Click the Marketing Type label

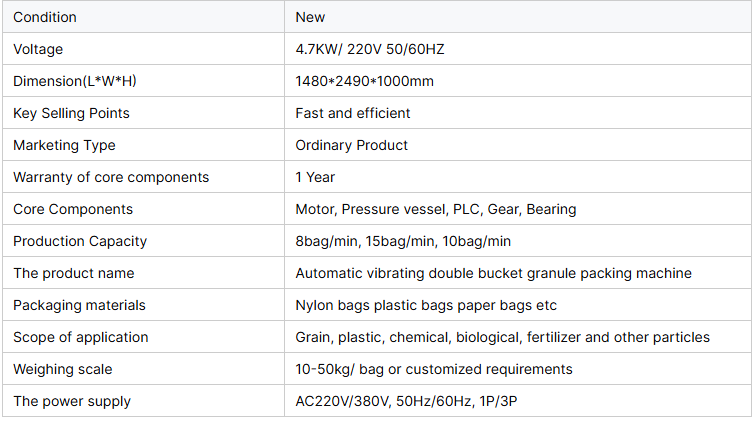tap(64, 145)
